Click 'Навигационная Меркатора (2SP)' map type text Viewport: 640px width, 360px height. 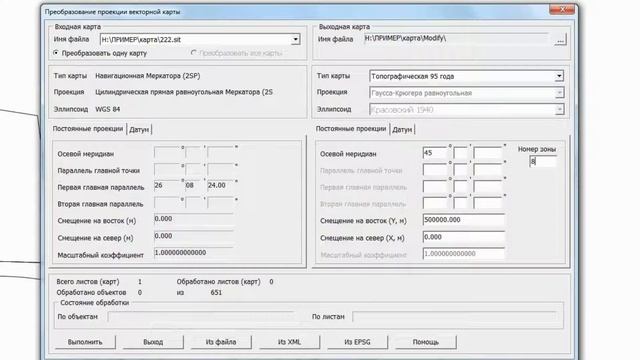tap(148, 76)
